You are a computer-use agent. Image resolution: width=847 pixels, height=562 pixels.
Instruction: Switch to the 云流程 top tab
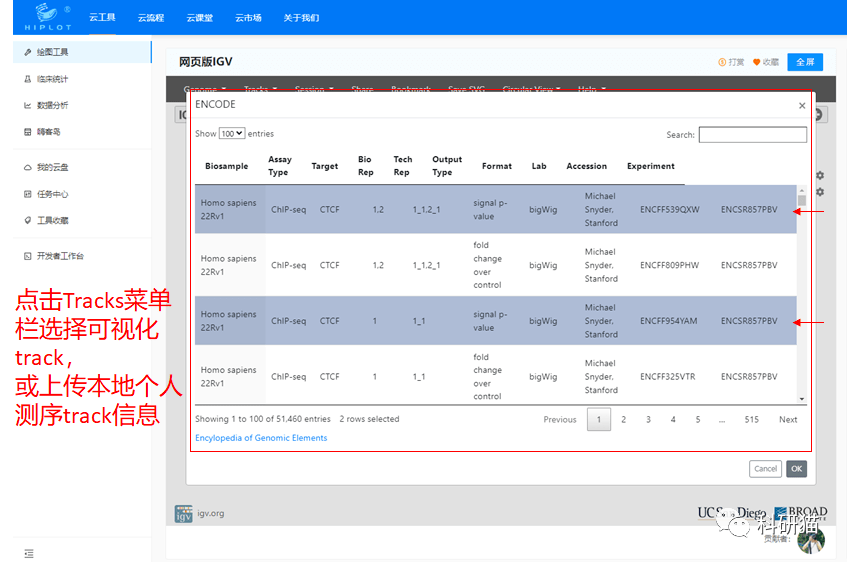coord(150,17)
